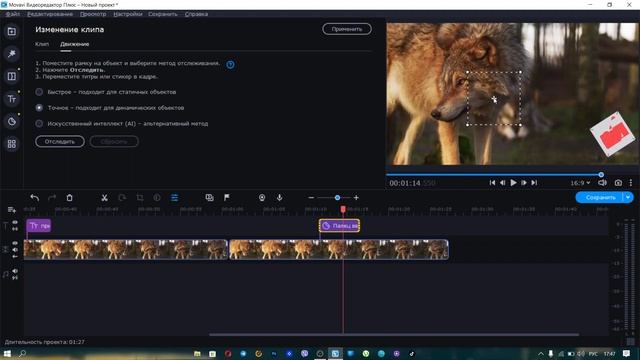The image size is (640, 360).
Task: Take a snapshot with camera icon
Action: click(x=618, y=183)
